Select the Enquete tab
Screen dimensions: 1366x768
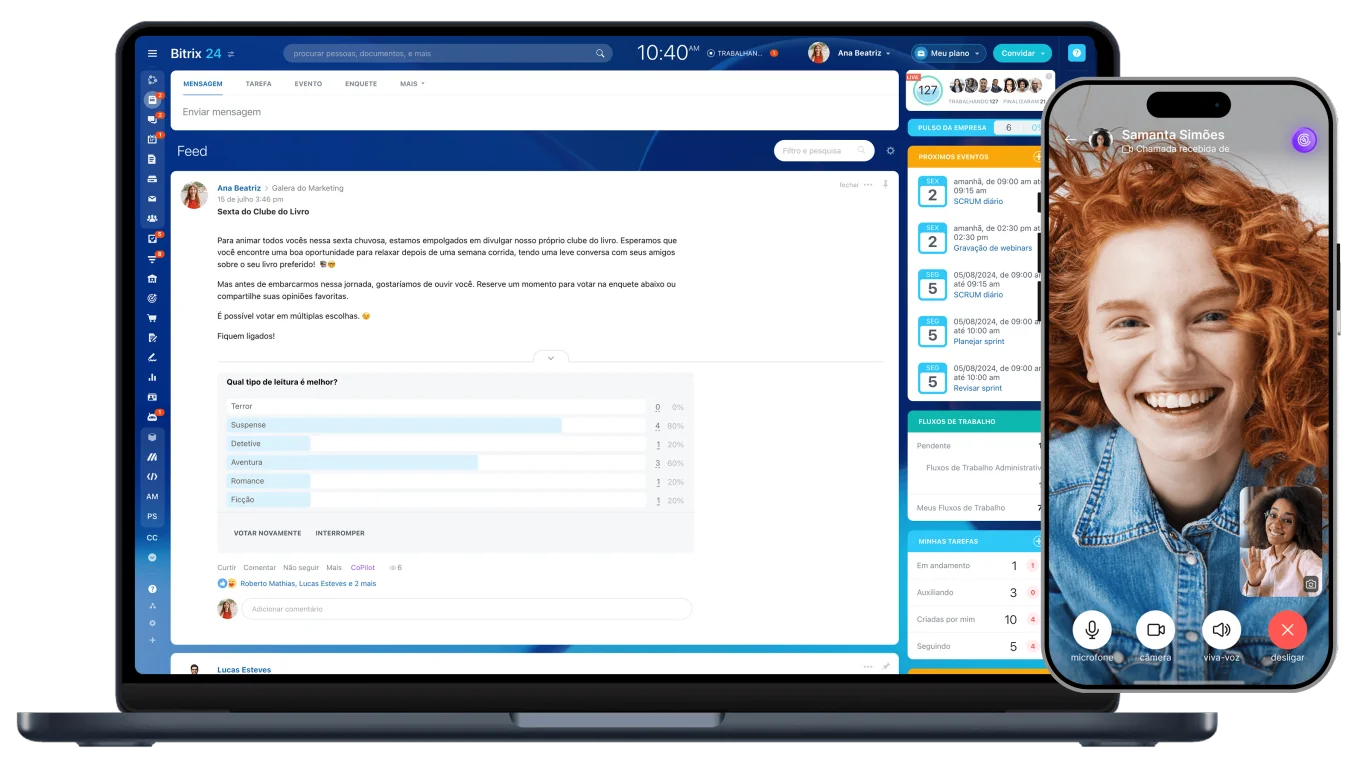361,84
